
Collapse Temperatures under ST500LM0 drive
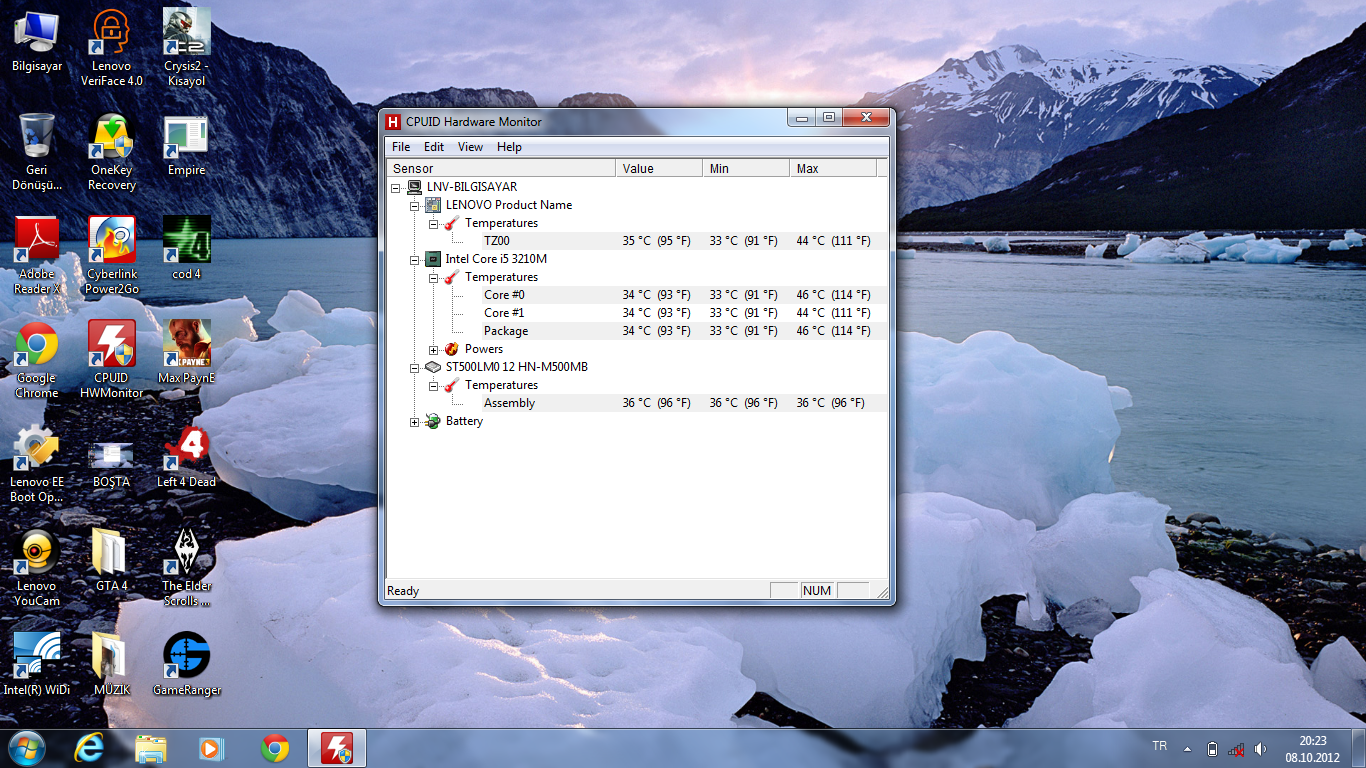coord(434,385)
